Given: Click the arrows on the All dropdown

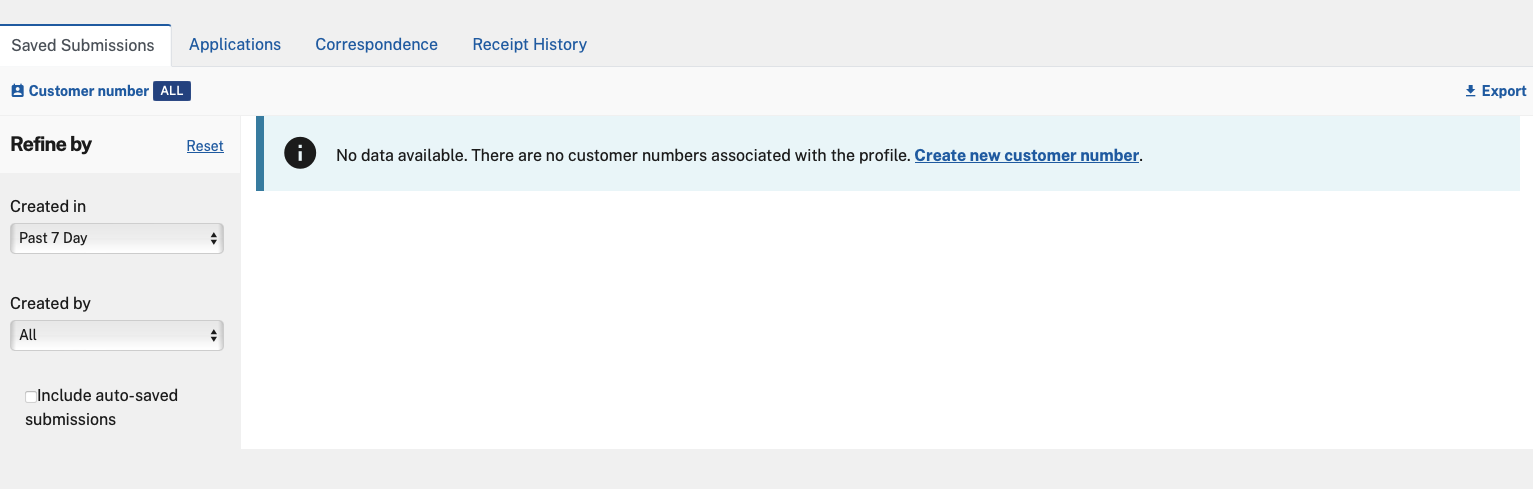Looking at the screenshot, I should click(x=213, y=335).
